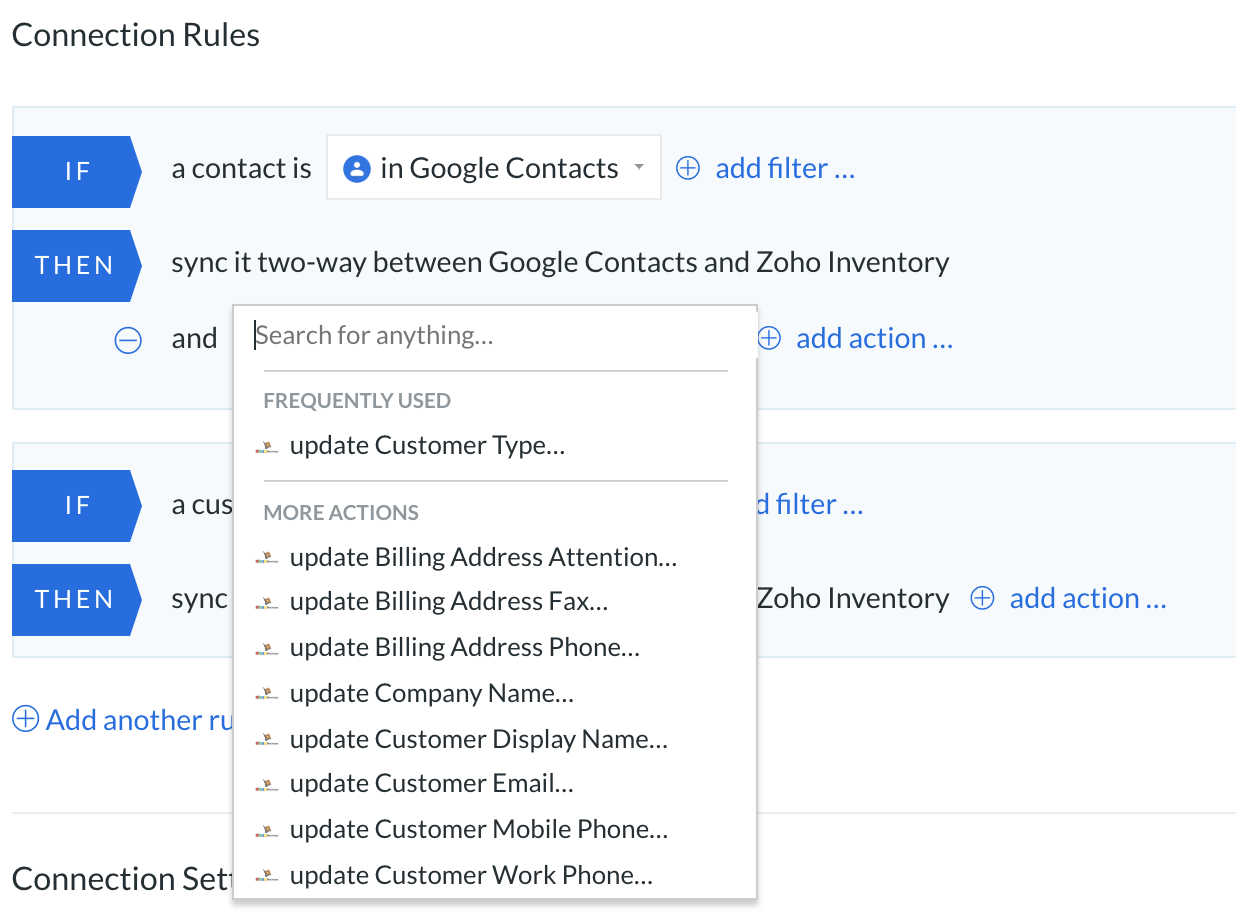Image resolution: width=1236 pixels, height=916 pixels.
Task: Click the 'FREQUENTLY USED' section label
Action: [x=357, y=401]
